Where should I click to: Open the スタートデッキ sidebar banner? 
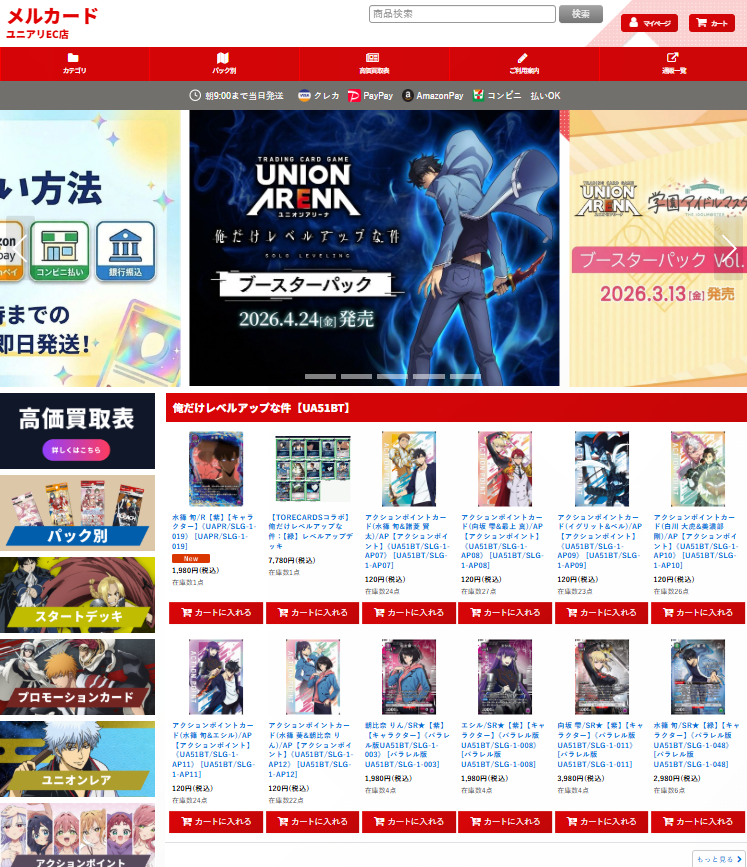pyautogui.click(x=77, y=595)
